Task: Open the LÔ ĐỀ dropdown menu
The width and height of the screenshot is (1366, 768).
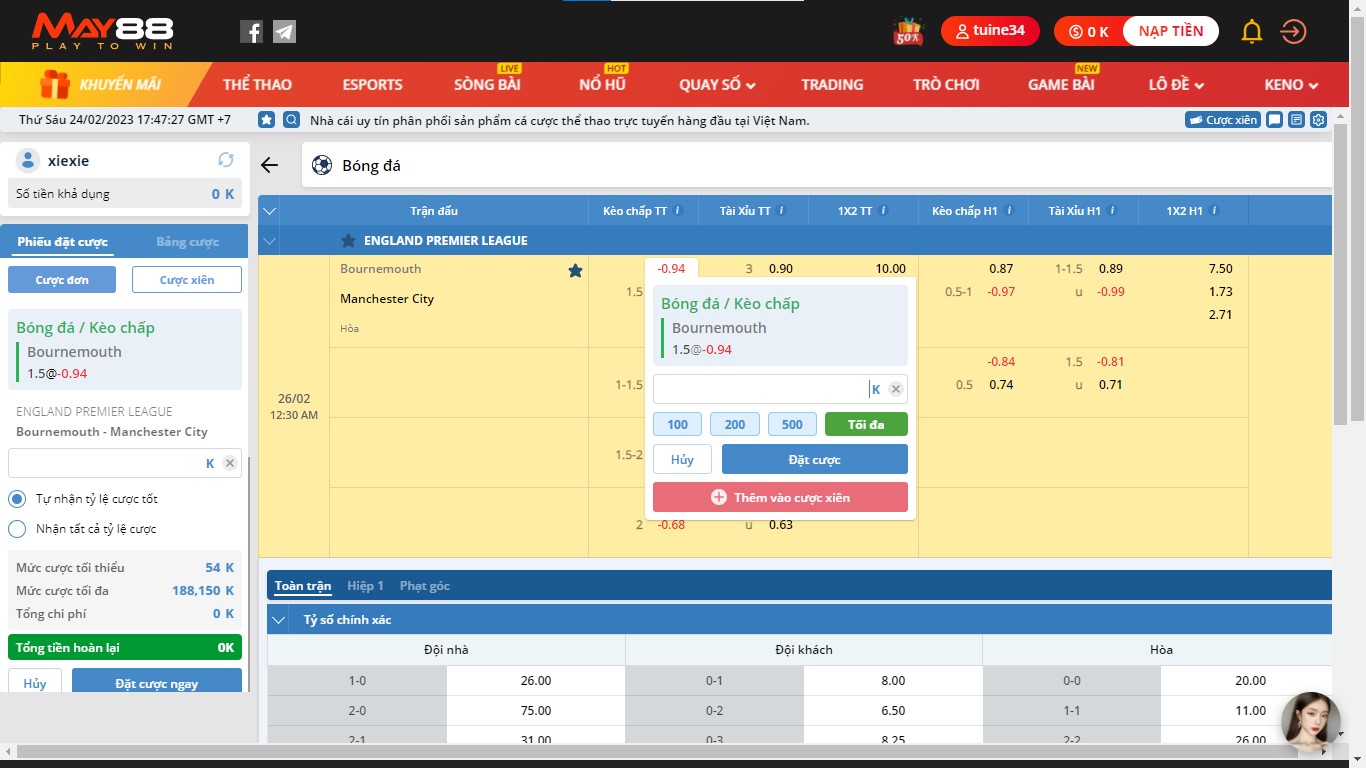Action: tap(1176, 85)
